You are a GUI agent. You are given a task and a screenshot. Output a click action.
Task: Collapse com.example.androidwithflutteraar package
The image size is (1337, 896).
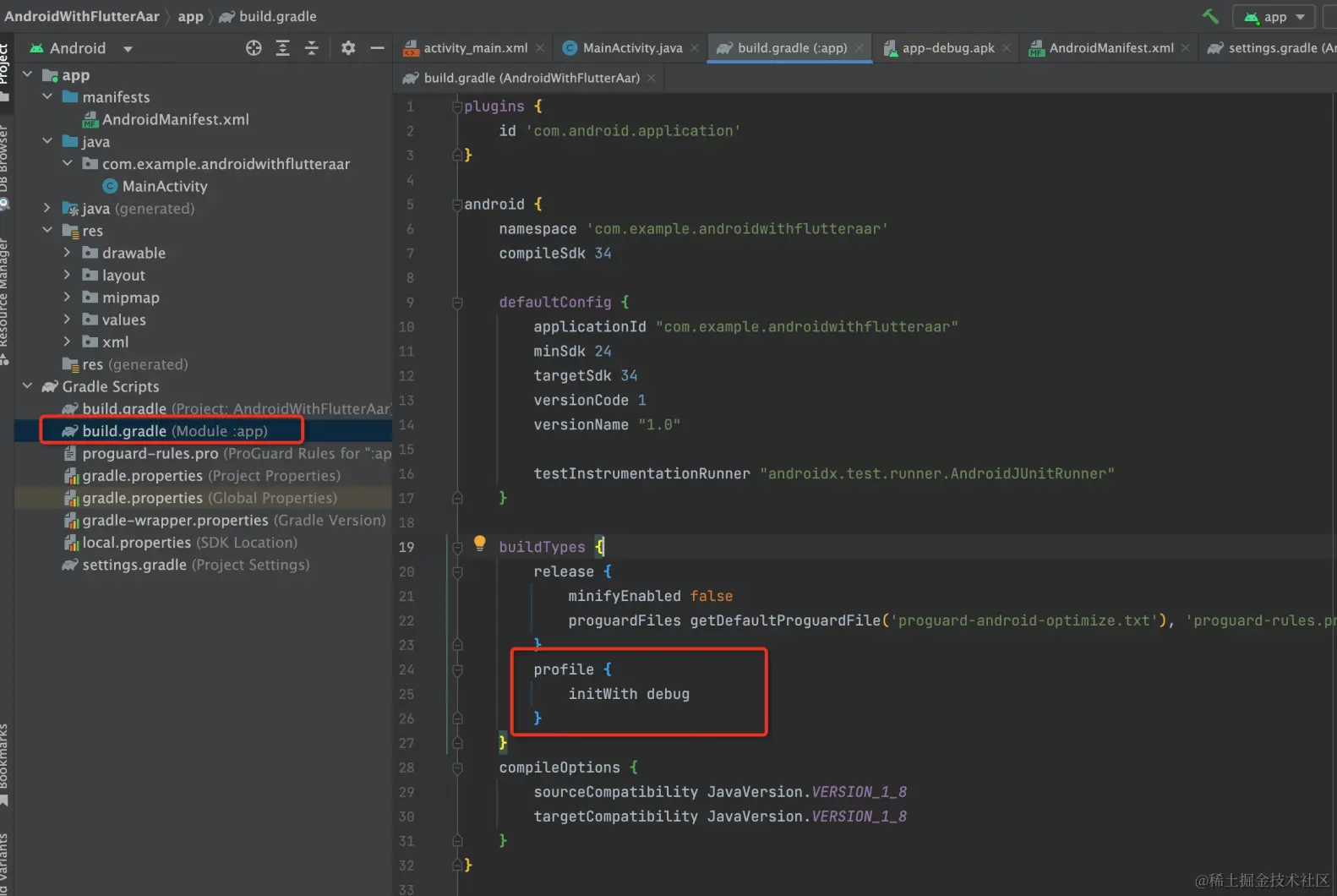click(x=68, y=163)
